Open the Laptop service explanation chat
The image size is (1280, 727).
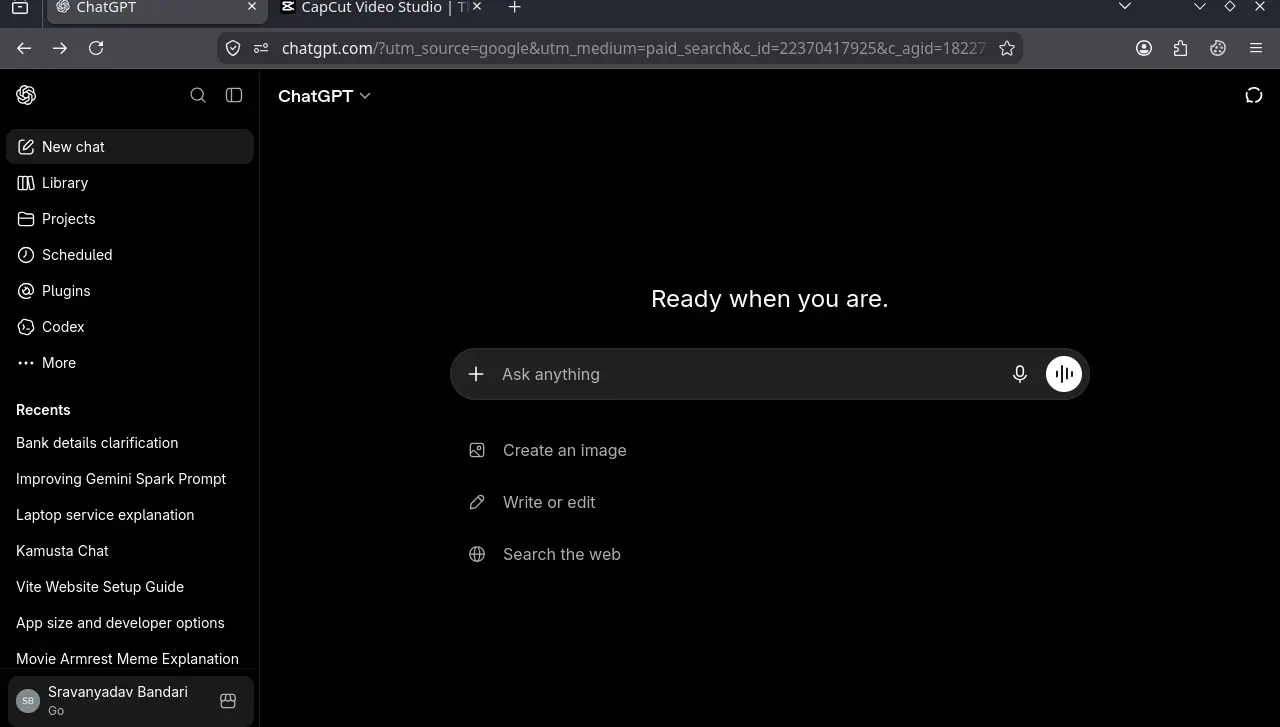[130, 515]
